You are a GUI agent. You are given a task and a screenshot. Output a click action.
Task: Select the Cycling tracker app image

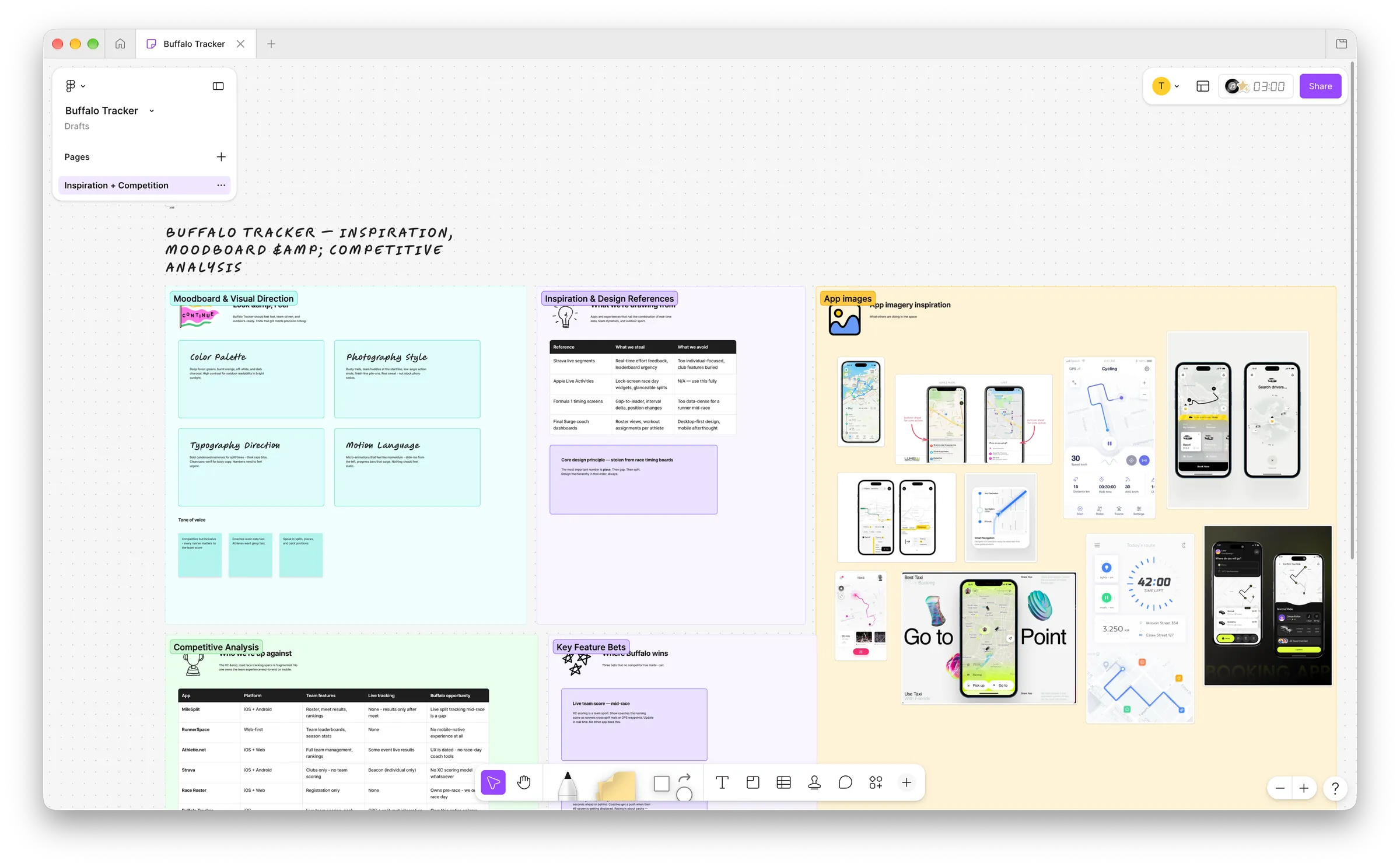tap(1109, 438)
